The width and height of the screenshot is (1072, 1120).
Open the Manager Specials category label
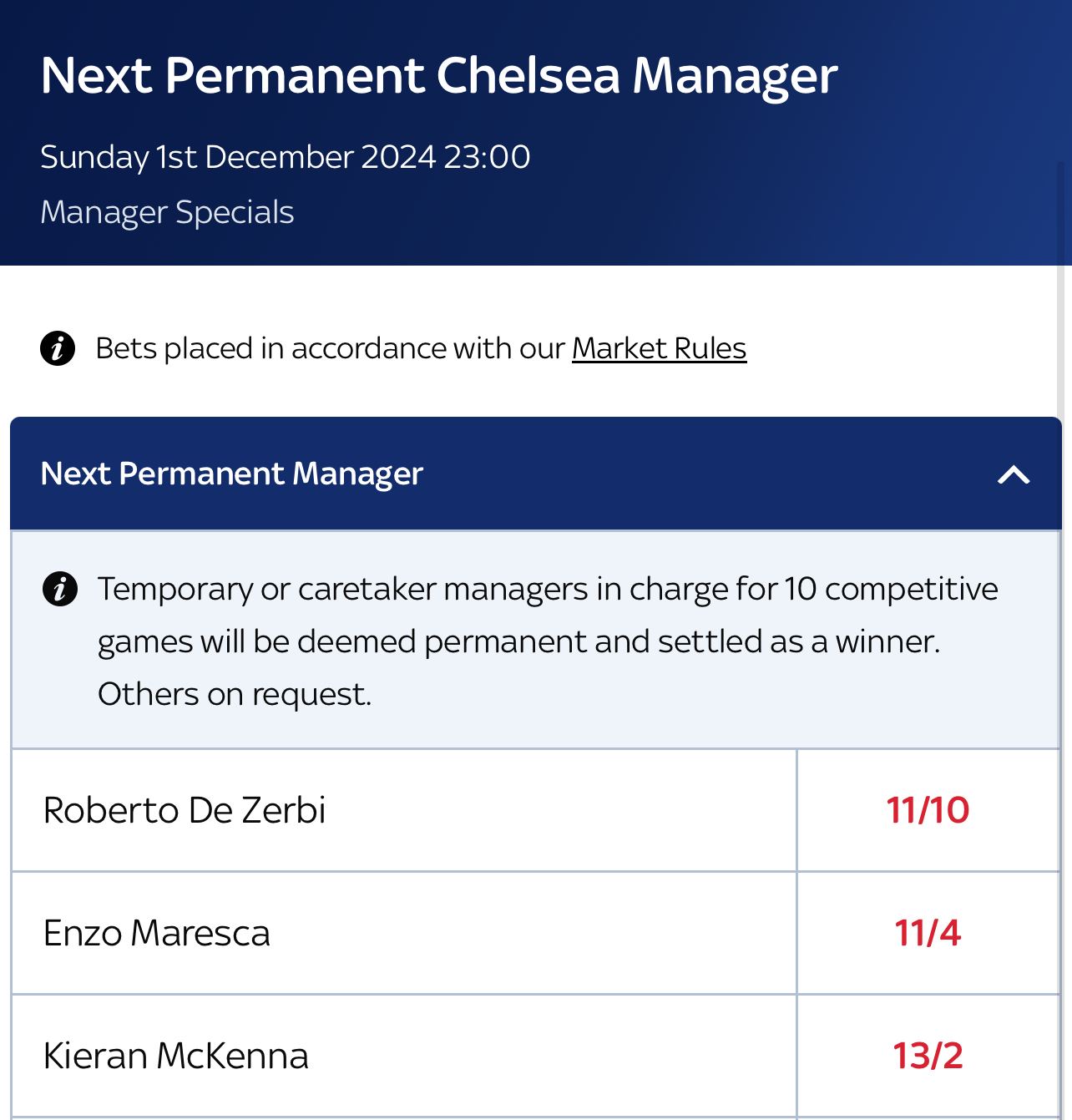167,212
